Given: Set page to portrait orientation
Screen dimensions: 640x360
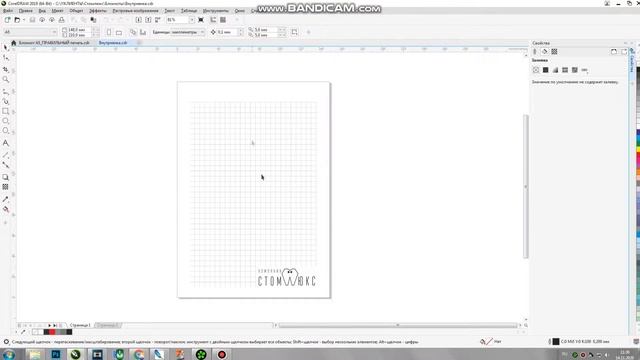Looking at the screenshot, I should (x=109, y=32).
